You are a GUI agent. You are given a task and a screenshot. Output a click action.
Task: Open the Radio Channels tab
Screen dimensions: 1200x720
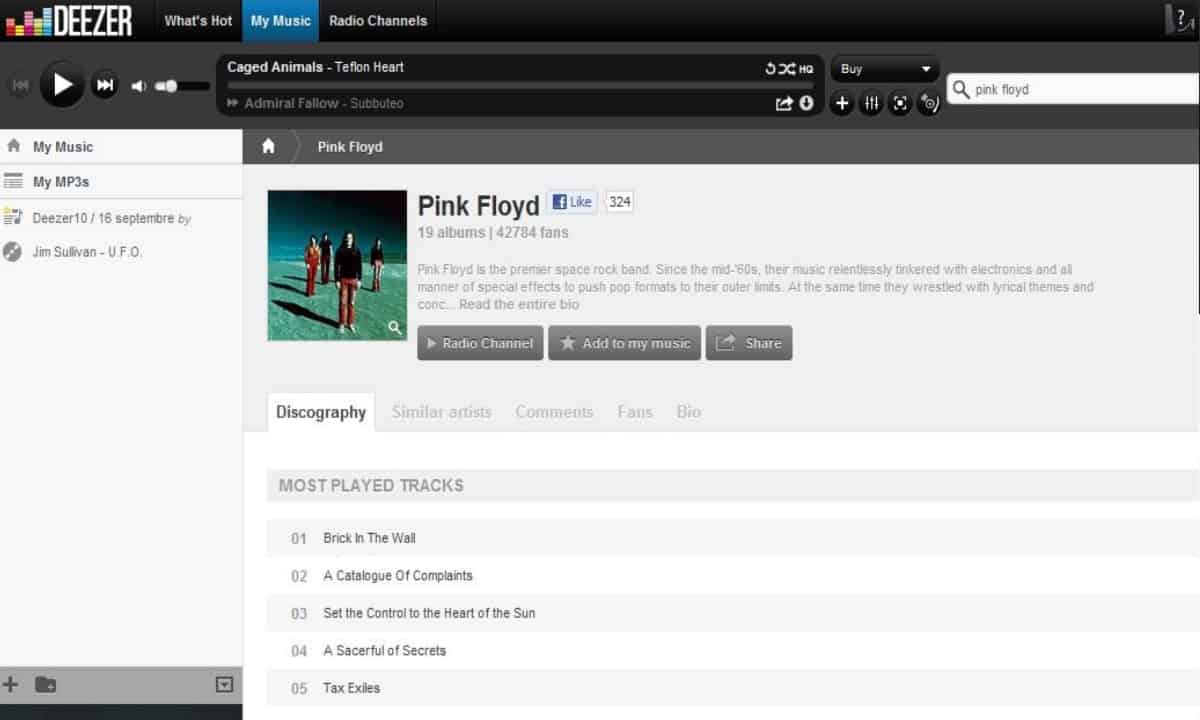click(378, 20)
